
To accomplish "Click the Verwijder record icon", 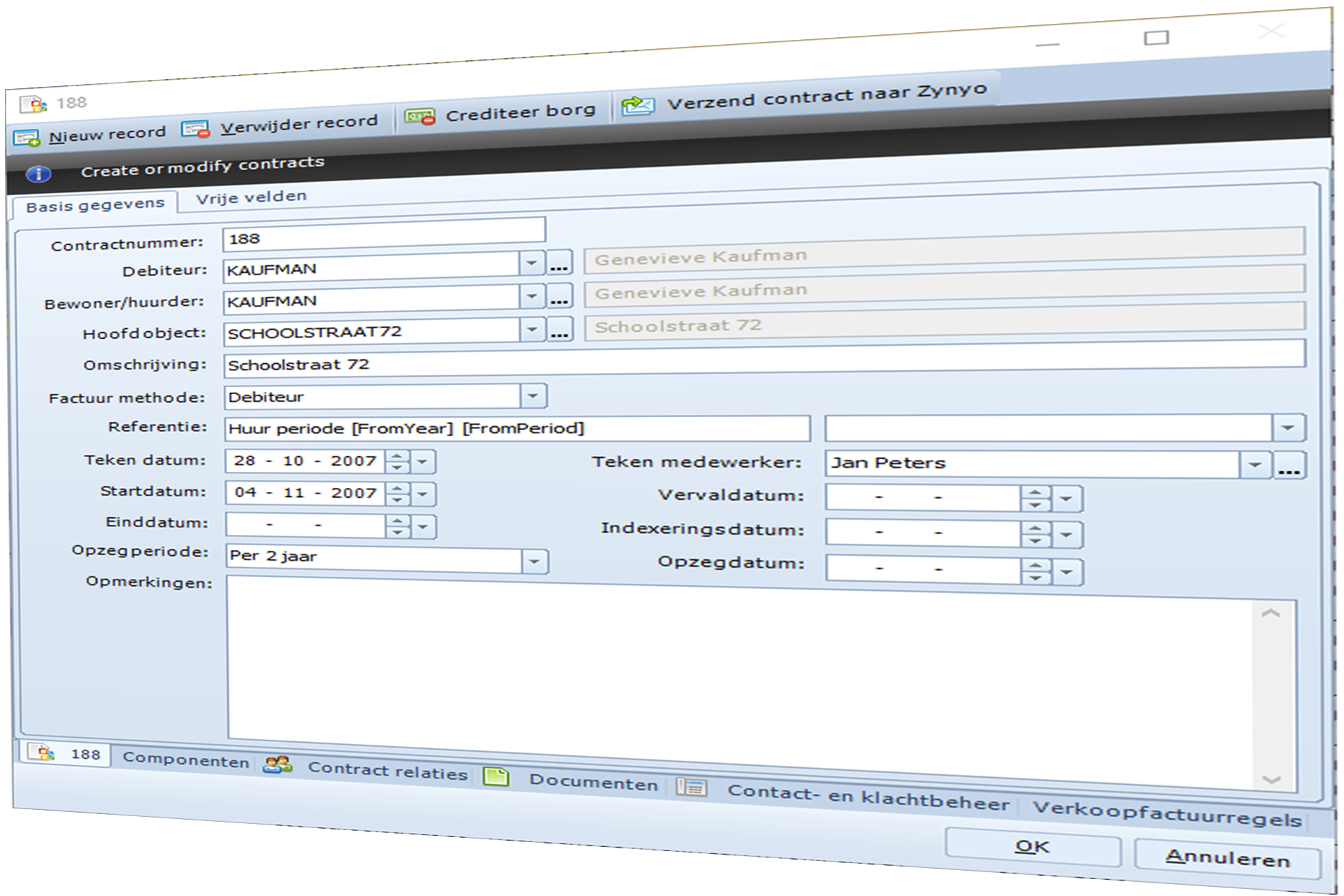I will (x=195, y=129).
